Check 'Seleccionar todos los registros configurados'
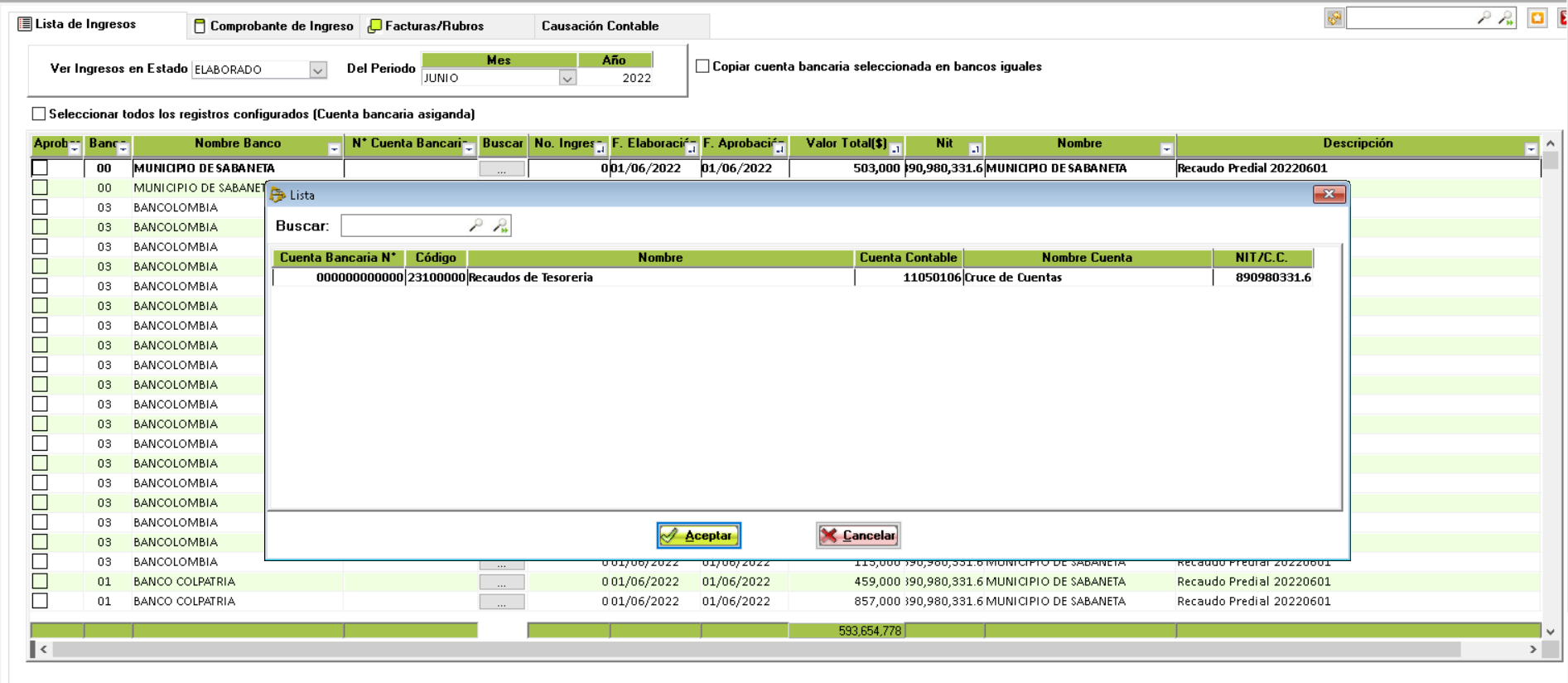The height and width of the screenshot is (683, 1568). coord(39,114)
